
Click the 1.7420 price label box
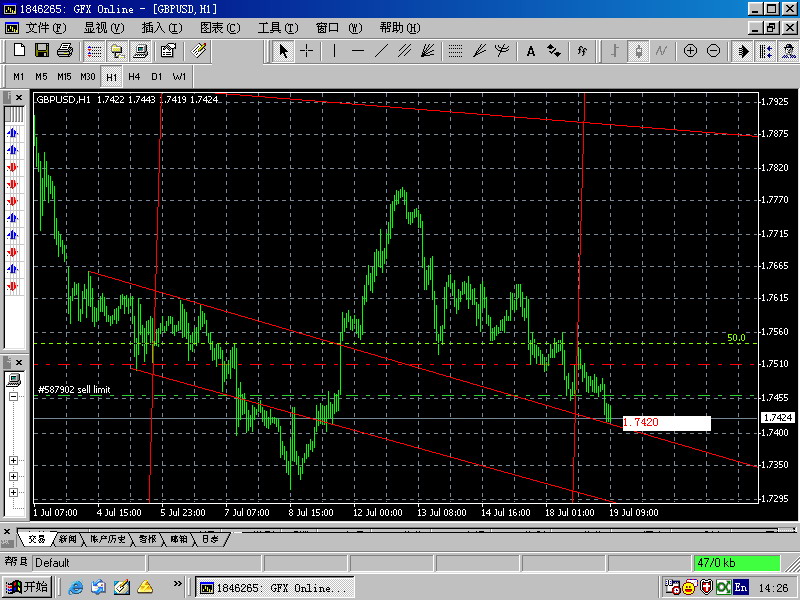[x=666, y=423]
